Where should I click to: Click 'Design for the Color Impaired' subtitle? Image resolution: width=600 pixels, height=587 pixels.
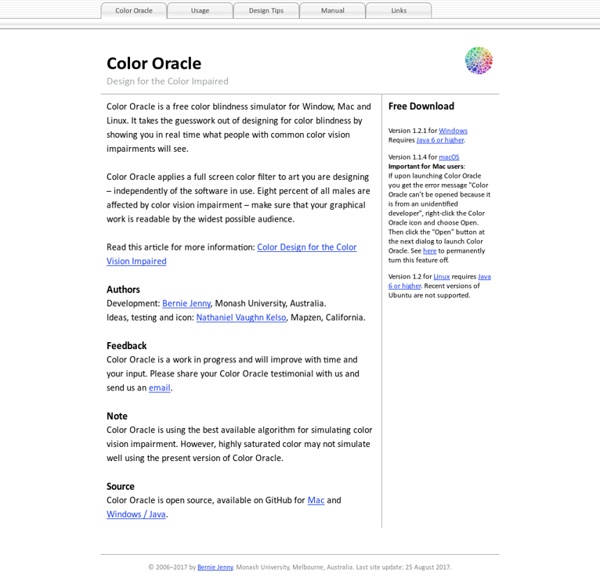click(167, 81)
